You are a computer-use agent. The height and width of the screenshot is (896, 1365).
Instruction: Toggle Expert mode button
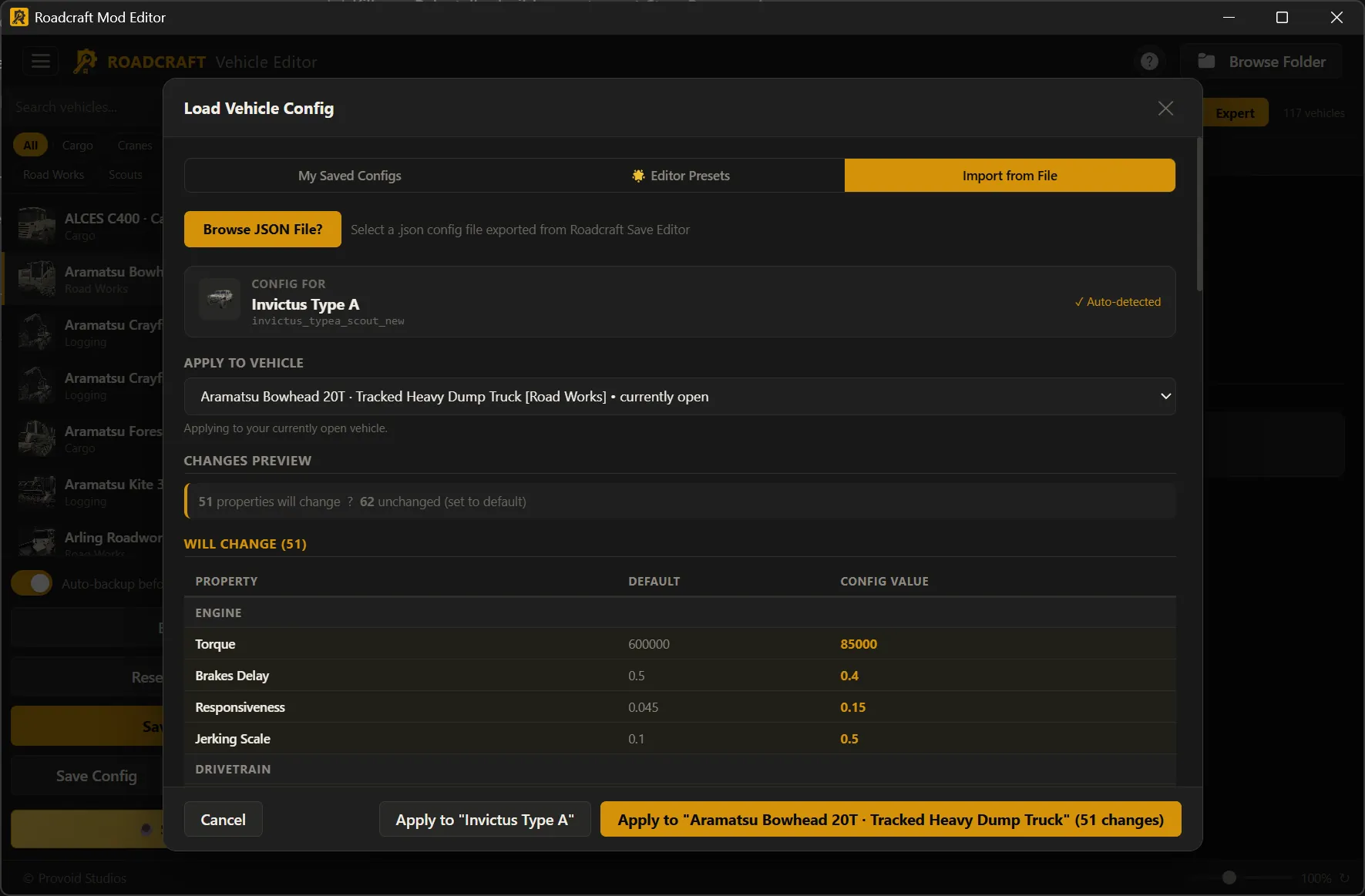point(1235,113)
